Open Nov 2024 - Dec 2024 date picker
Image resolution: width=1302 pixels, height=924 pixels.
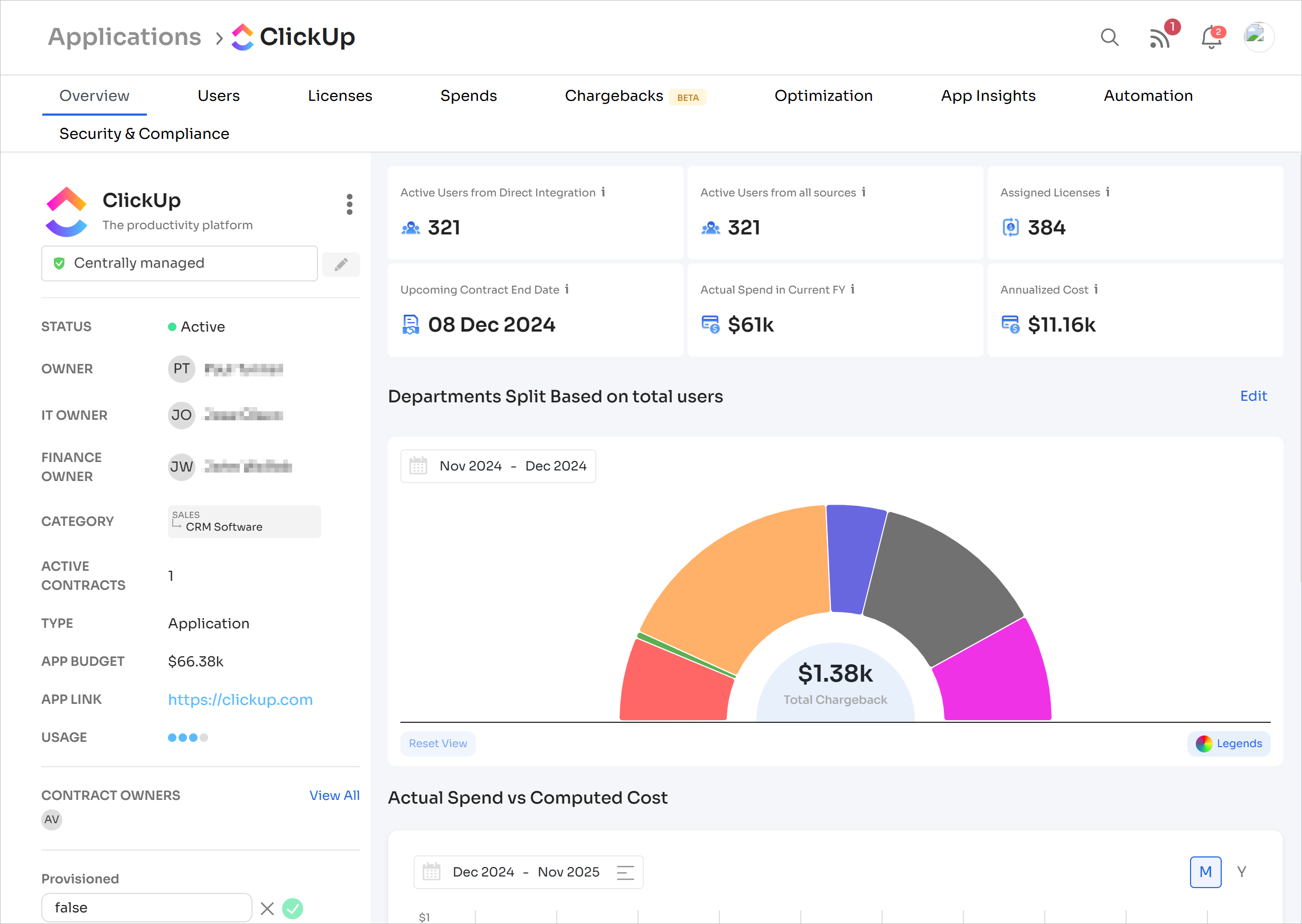click(x=498, y=466)
